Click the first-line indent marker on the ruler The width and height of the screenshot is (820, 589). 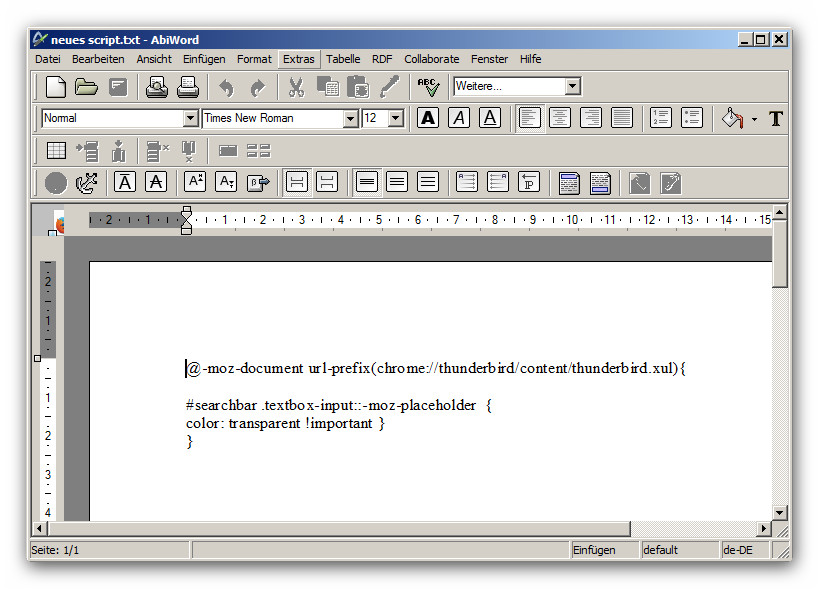point(186,211)
